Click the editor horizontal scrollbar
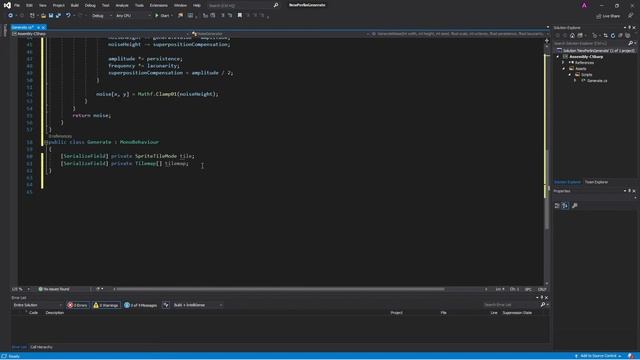This screenshot has height=360, width=640. tap(280, 289)
